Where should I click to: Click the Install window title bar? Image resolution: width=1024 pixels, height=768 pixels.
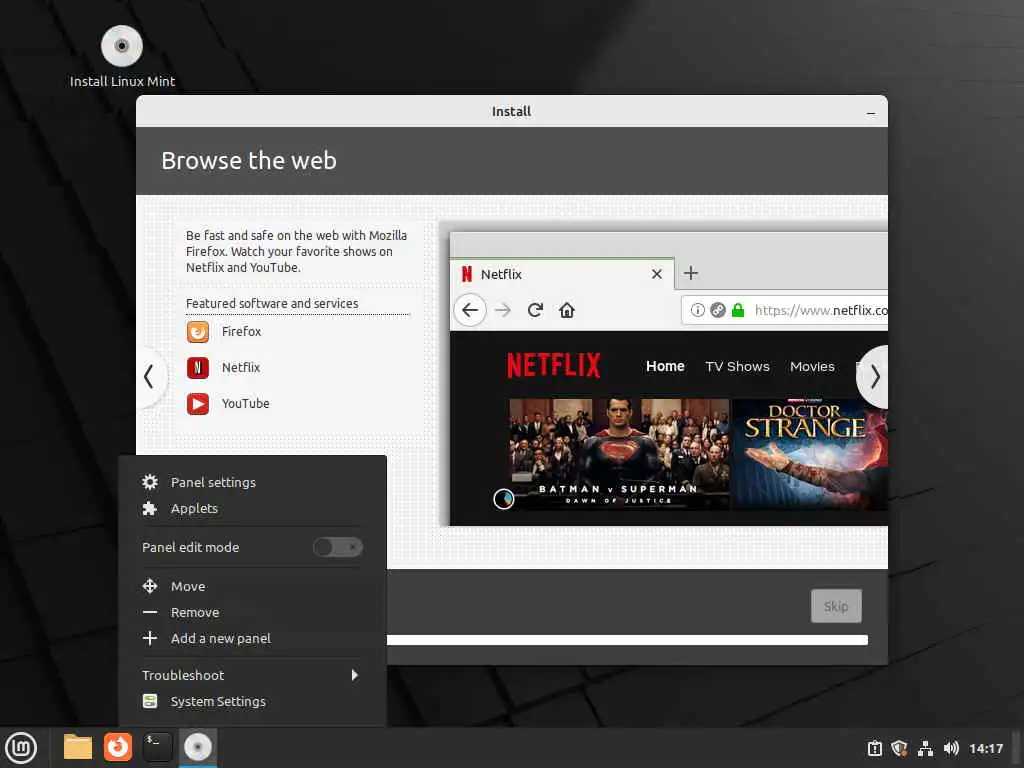511,111
